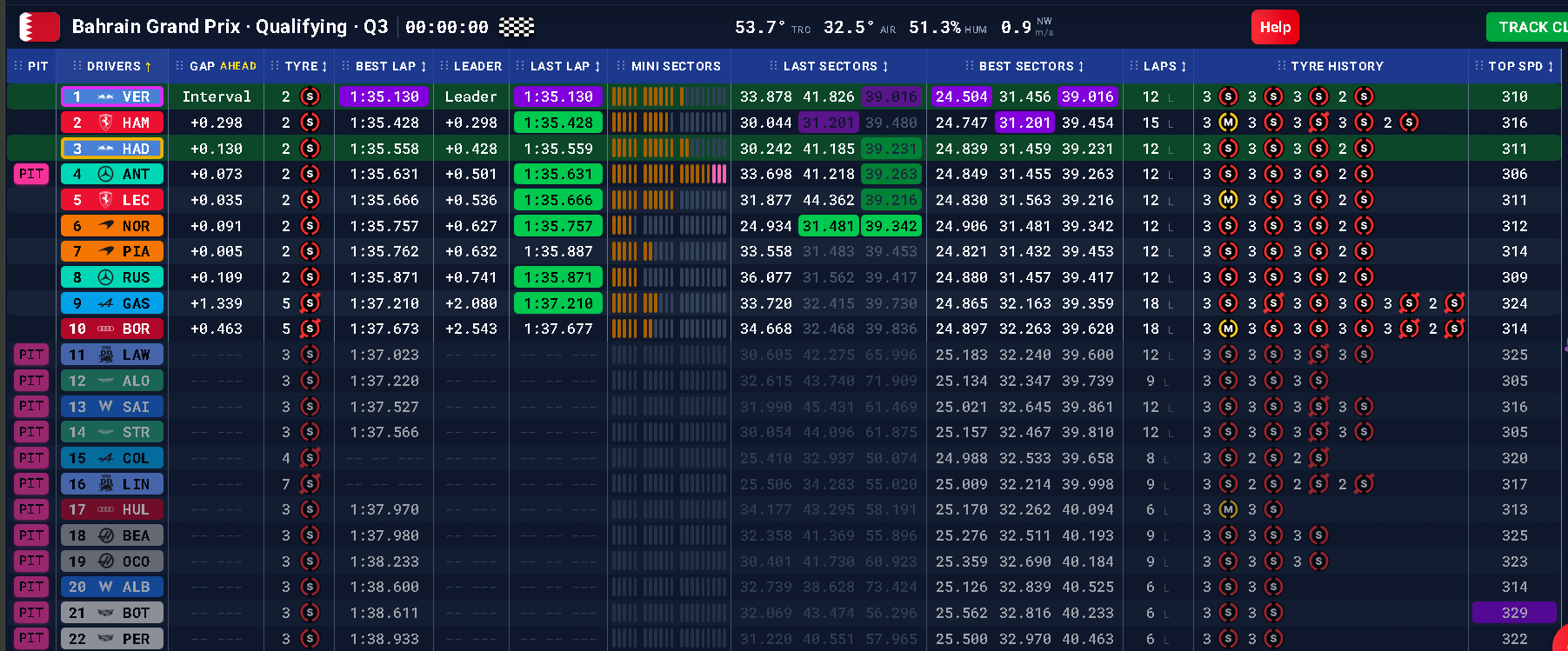Click the soft tyre icon in VER's TYRE cell
Image resolution: width=1568 pixels, height=651 pixels.
310,96
